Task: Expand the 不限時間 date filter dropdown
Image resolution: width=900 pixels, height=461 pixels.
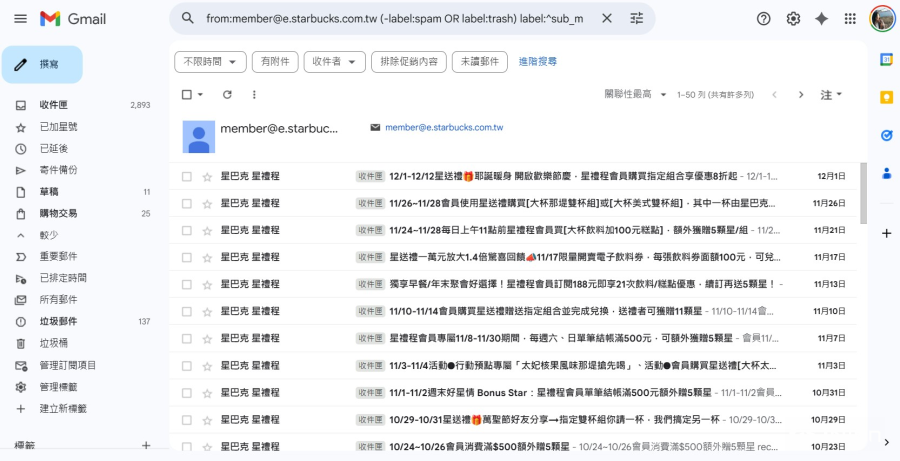Action: [x=210, y=62]
